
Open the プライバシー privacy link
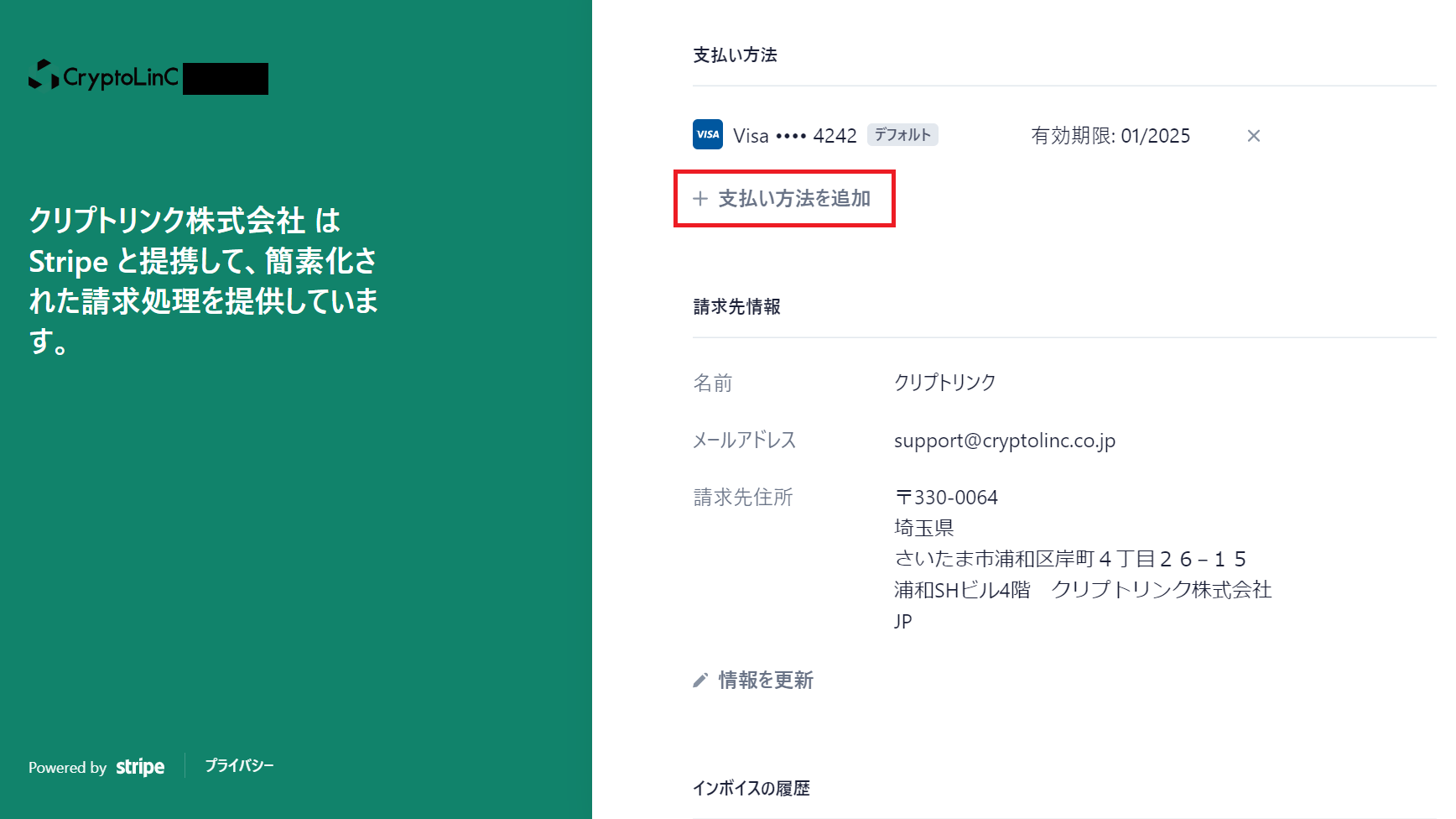(239, 765)
